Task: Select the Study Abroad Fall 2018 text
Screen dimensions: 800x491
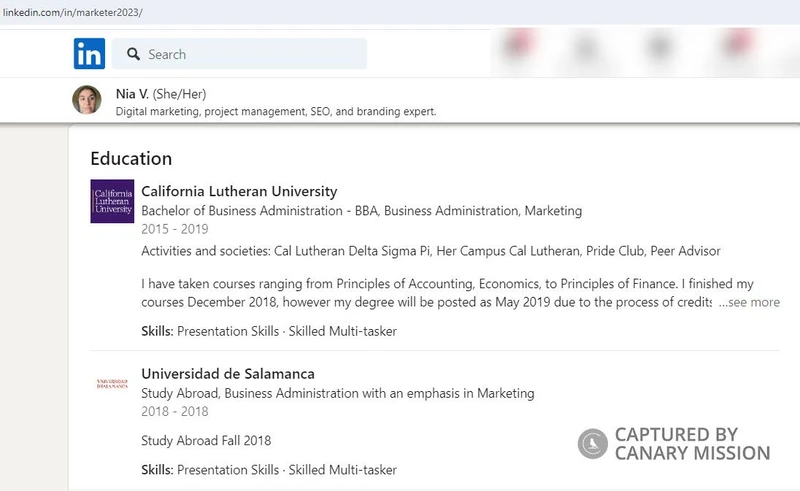Action: pos(206,440)
